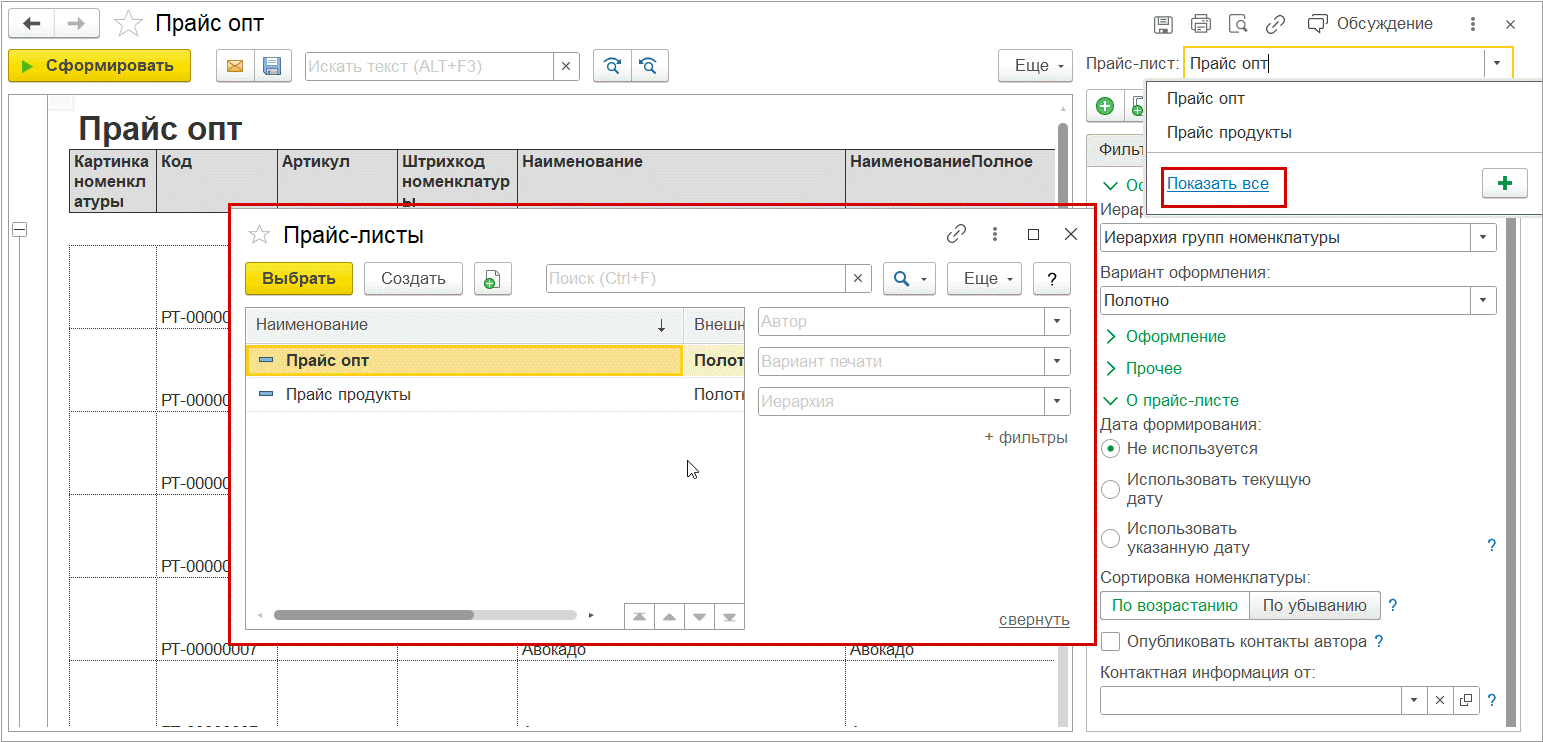Open the Автор filter dropdown
Viewport: 1543px width, 742px height.
click(1057, 322)
